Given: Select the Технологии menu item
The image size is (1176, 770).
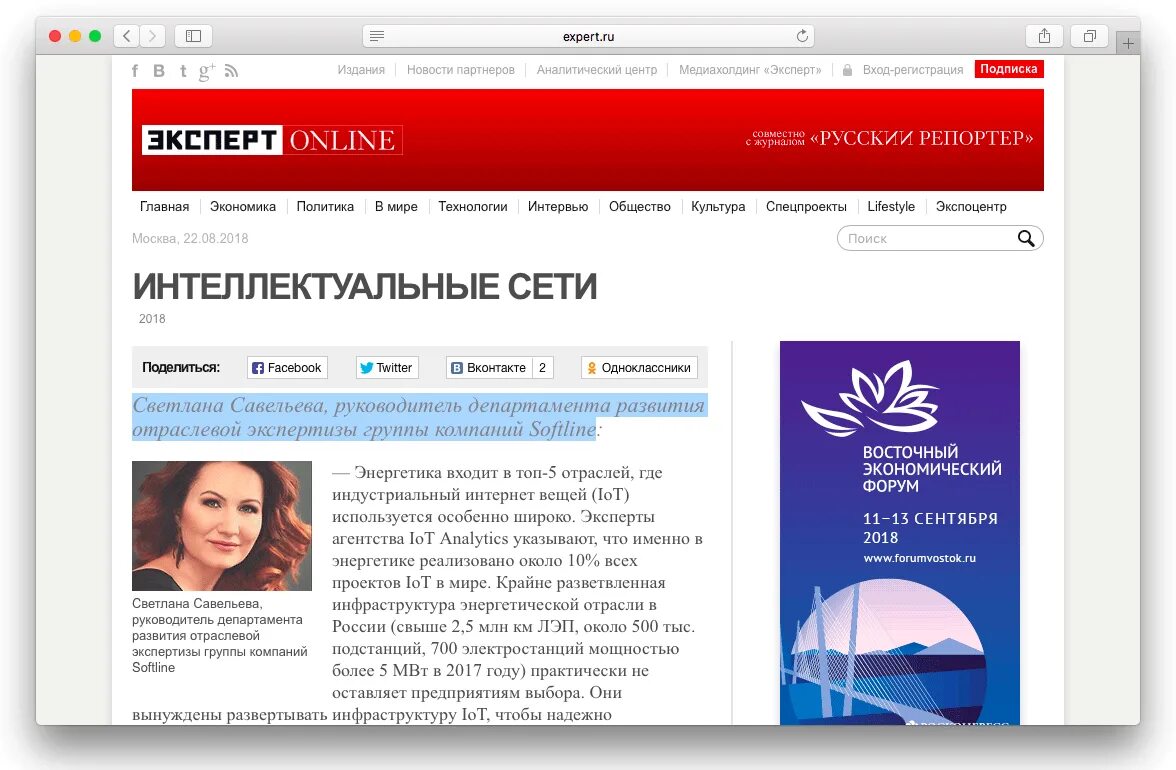Looking at the screenshot, I should click(472, 206).
